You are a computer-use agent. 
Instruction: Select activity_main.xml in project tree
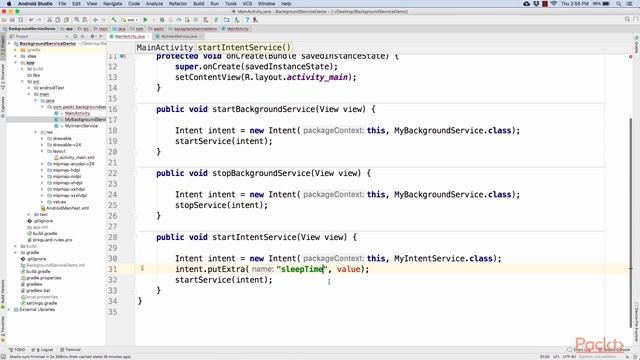tap(77, 158)
